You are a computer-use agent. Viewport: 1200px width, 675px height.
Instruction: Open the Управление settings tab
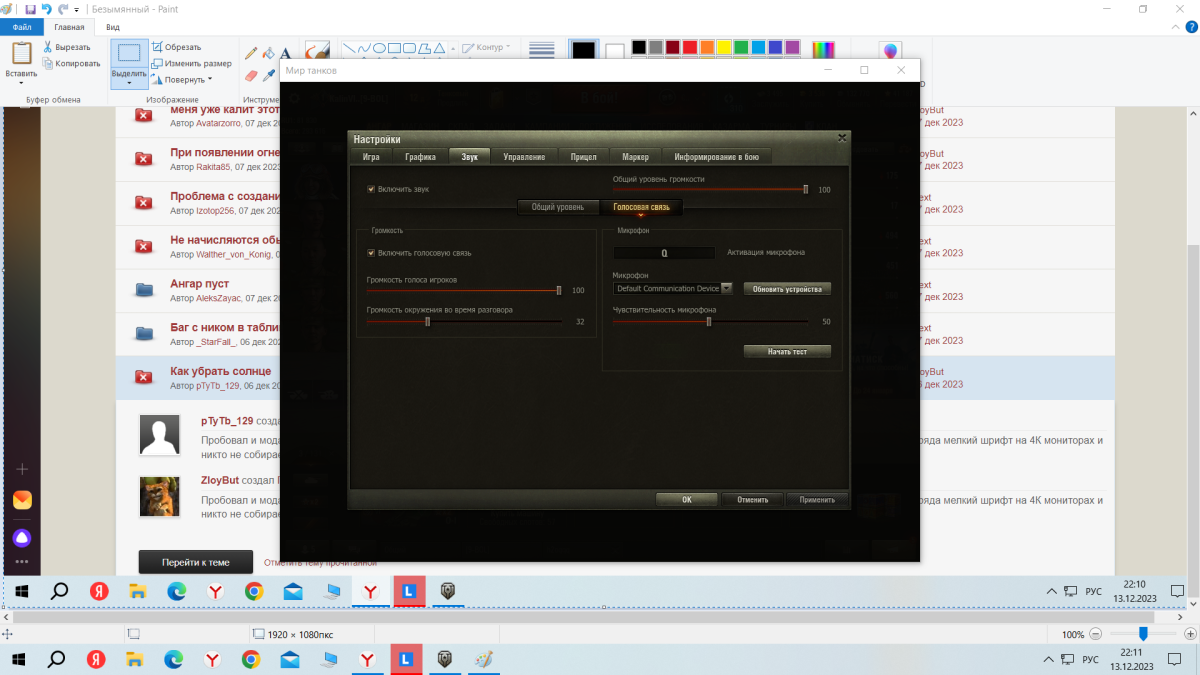coord(524,157)
